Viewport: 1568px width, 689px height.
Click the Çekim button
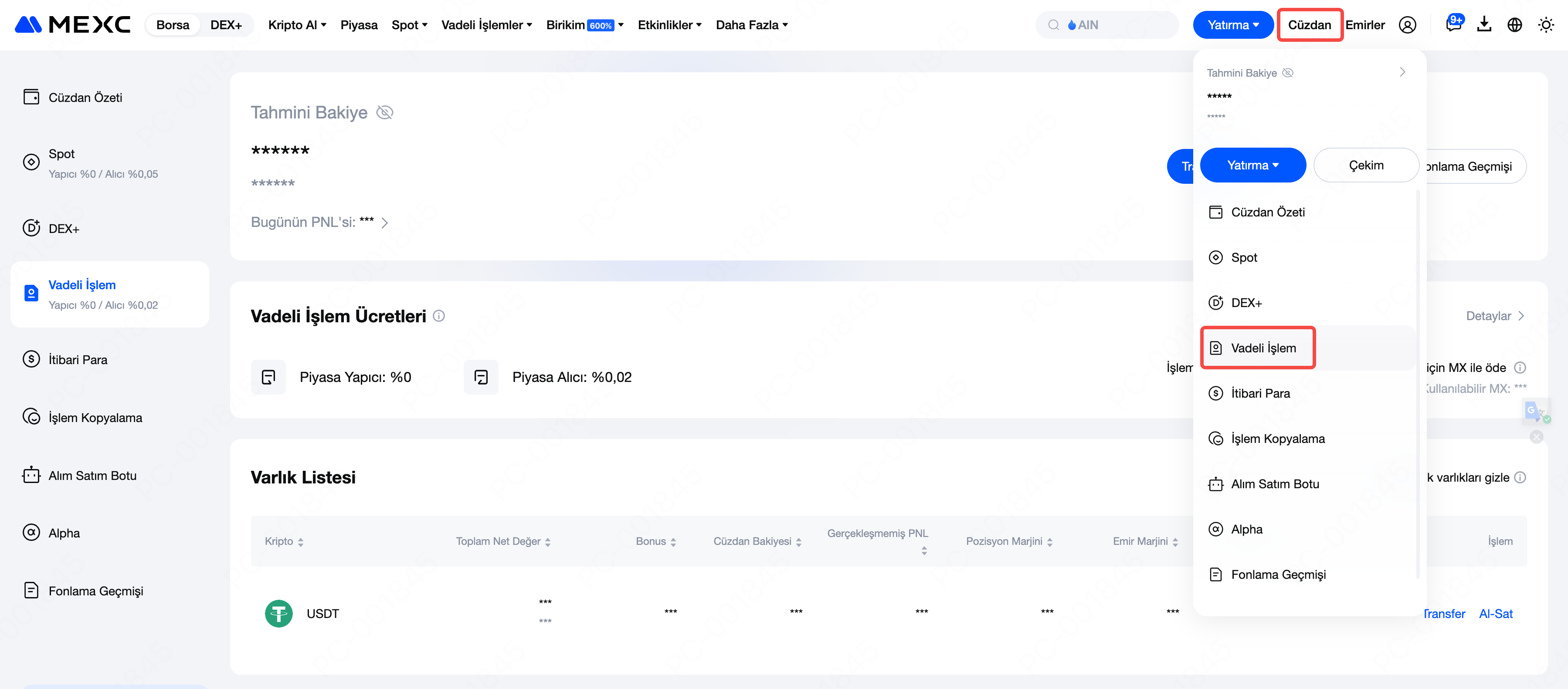tap(1366, 165)
